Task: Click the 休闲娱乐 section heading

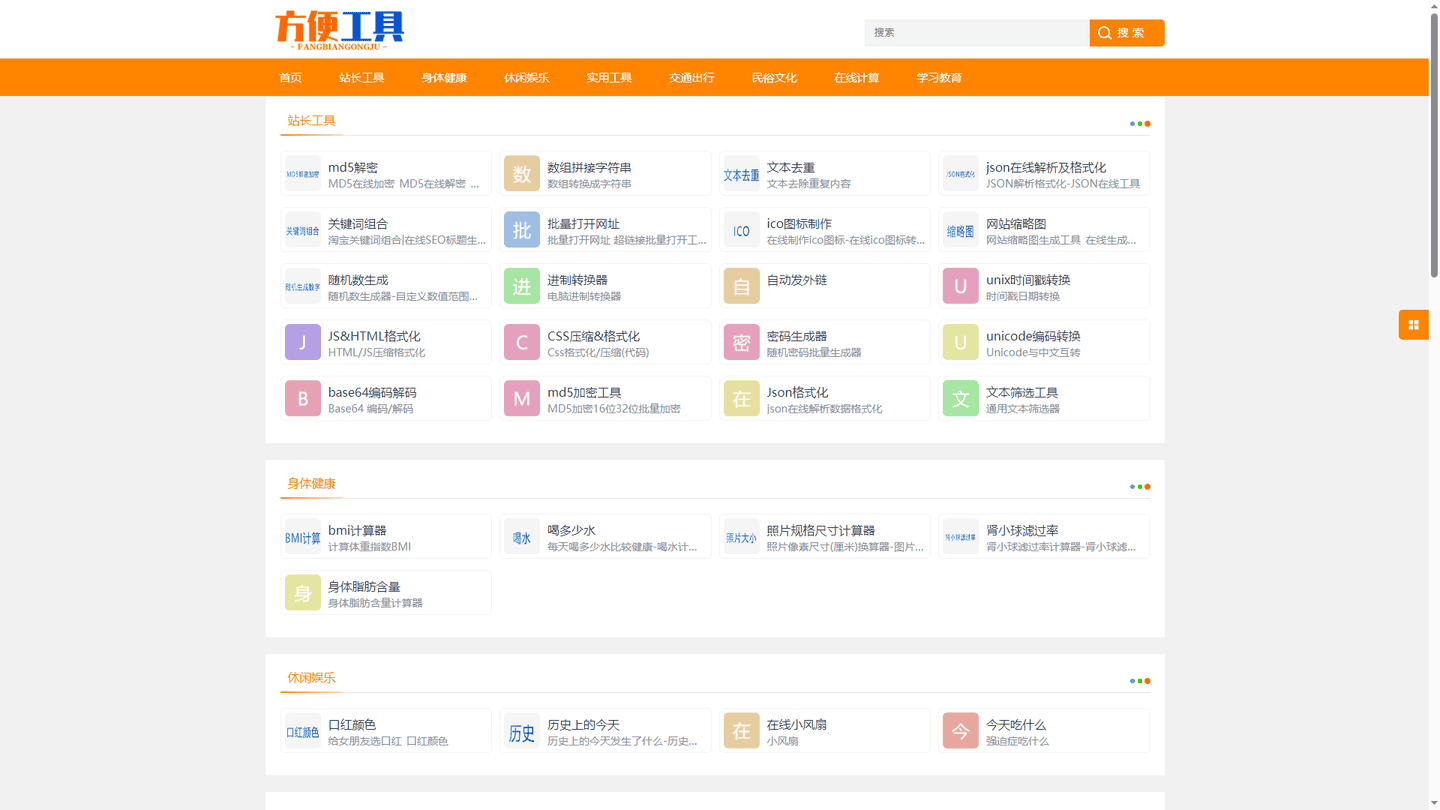Action: [x=311, y=678]
